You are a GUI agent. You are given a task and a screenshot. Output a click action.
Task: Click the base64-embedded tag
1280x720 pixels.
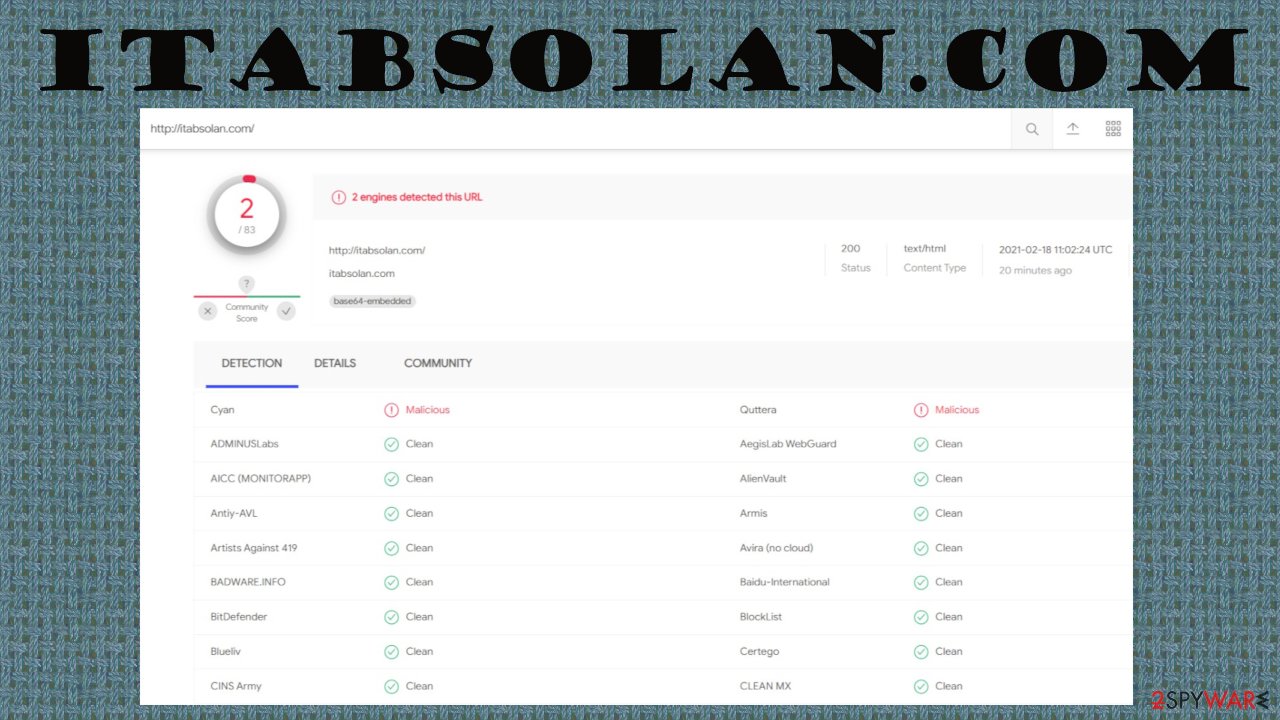(372, 301)
